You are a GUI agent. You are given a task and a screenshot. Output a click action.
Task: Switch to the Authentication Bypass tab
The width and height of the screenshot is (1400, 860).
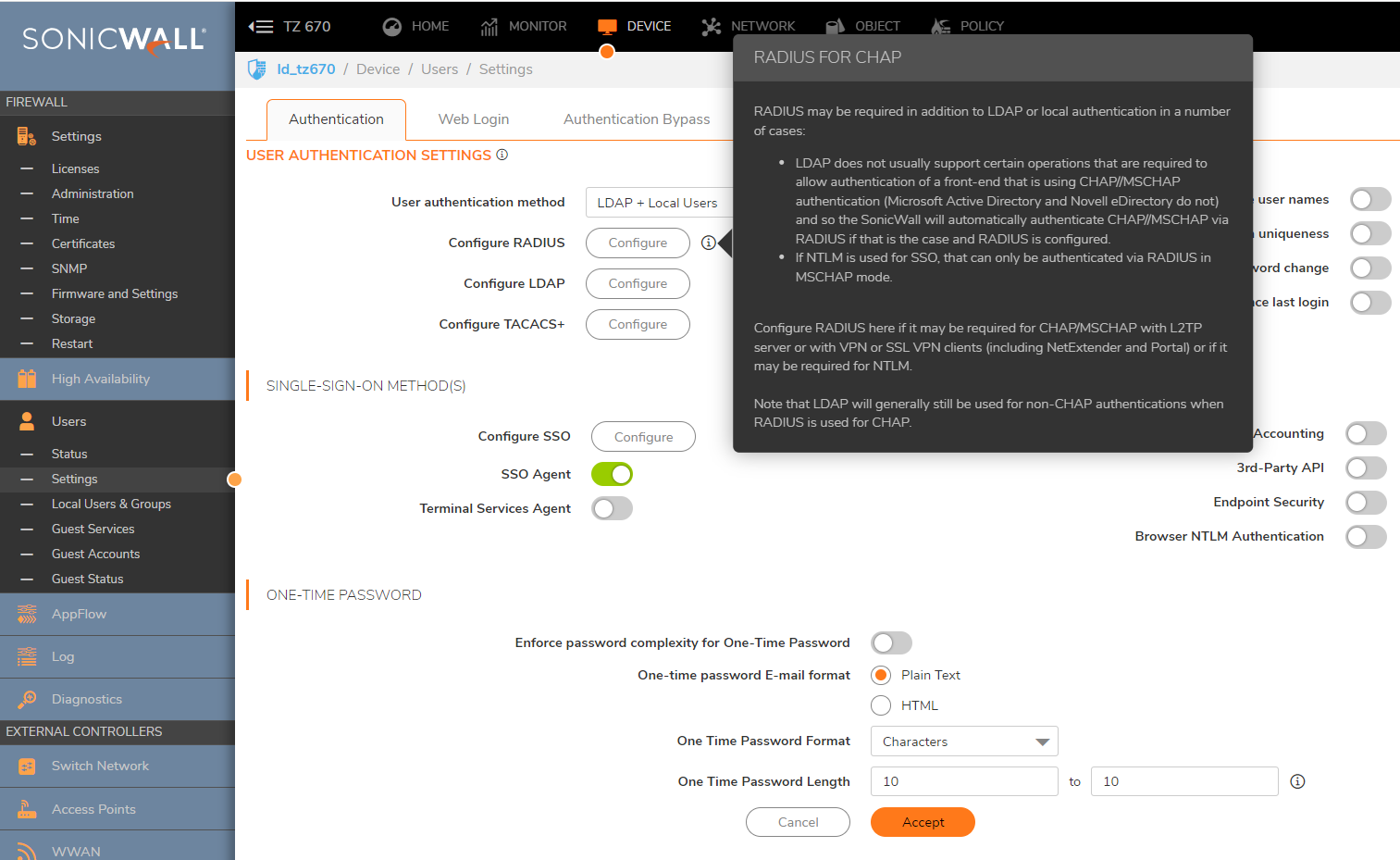(x=637, y=119)
